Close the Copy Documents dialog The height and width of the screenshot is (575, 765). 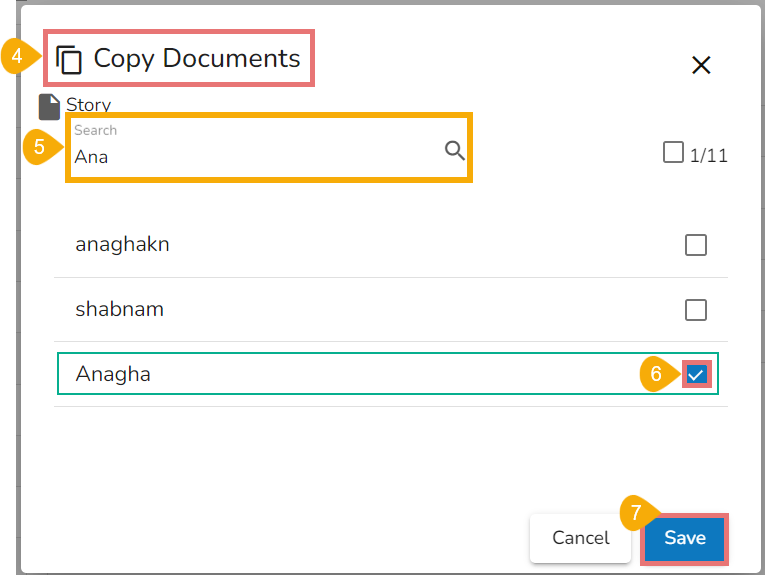pyautogui.click(x=701, y=65)
